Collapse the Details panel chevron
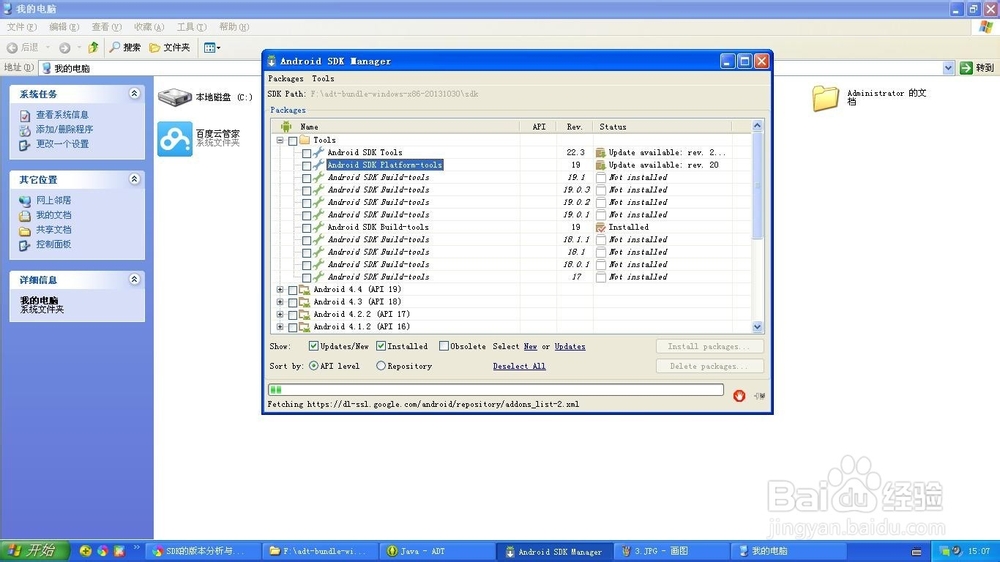Viewport: 1000px width, 562px height. point(134,279)
